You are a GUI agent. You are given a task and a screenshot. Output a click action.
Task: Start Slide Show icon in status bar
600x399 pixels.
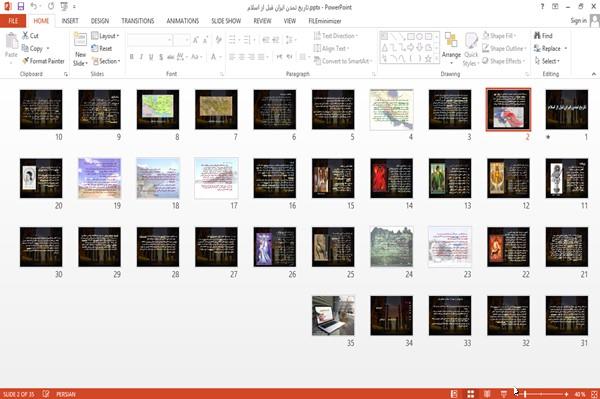click(504, 394)
